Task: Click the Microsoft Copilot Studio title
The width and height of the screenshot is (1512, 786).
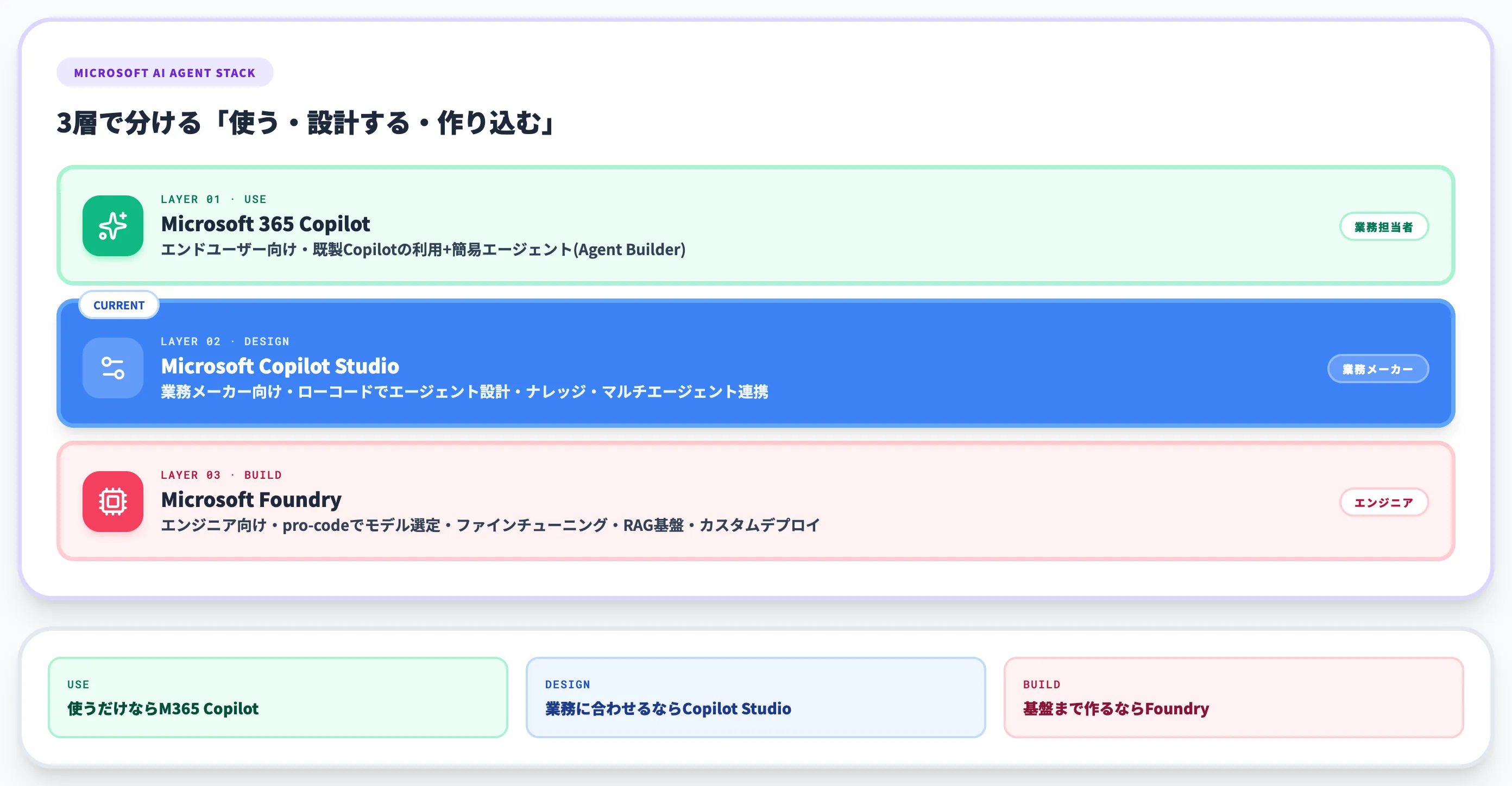Action: point(280,366)
